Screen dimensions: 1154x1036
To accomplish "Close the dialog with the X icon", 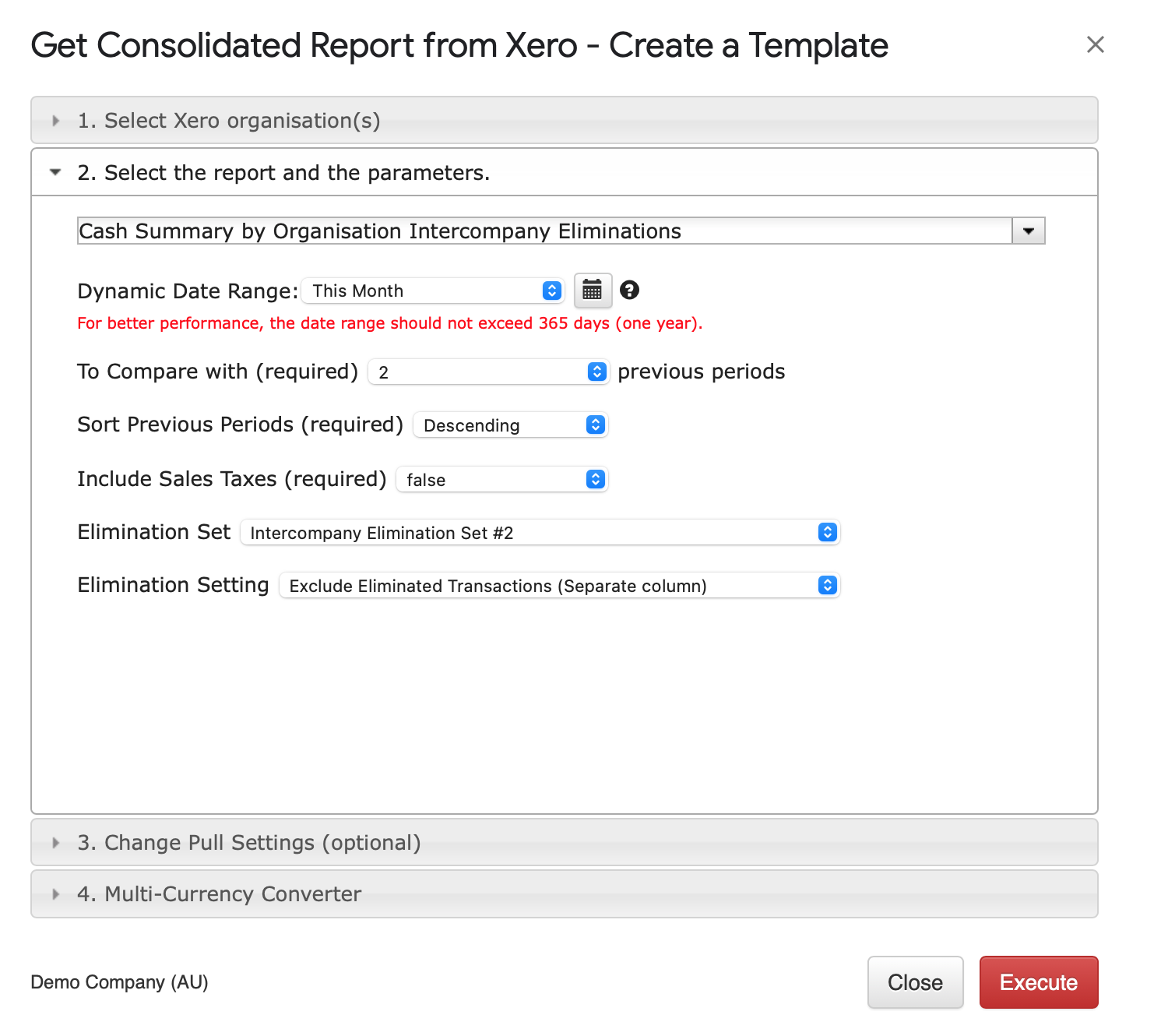I will (1095, 45).
